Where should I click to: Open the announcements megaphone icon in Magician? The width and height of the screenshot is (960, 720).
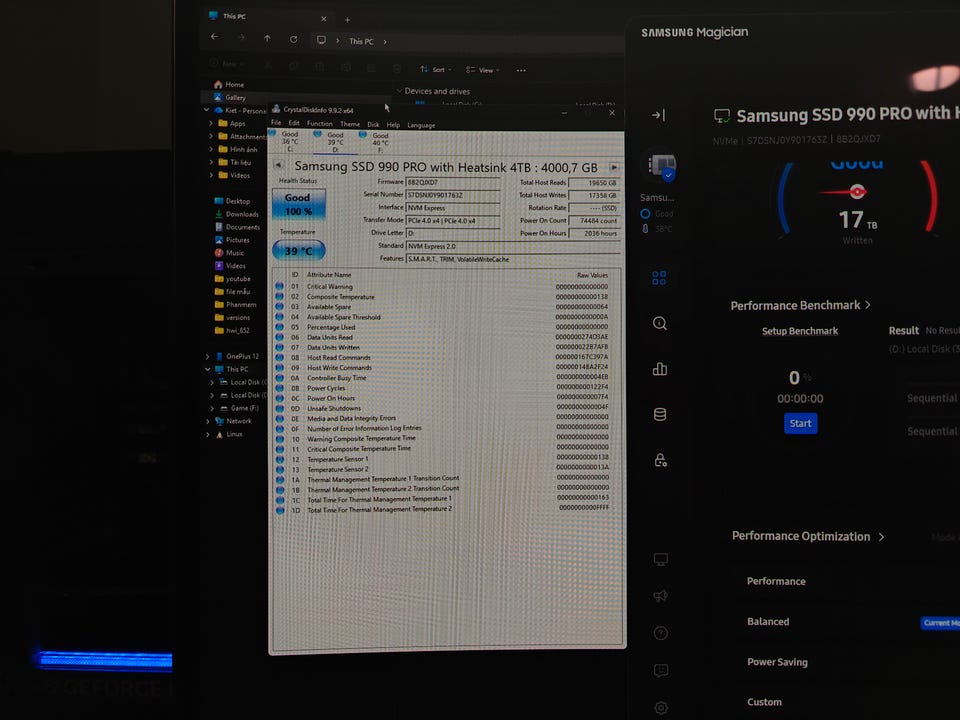click(x=661, y=596)
